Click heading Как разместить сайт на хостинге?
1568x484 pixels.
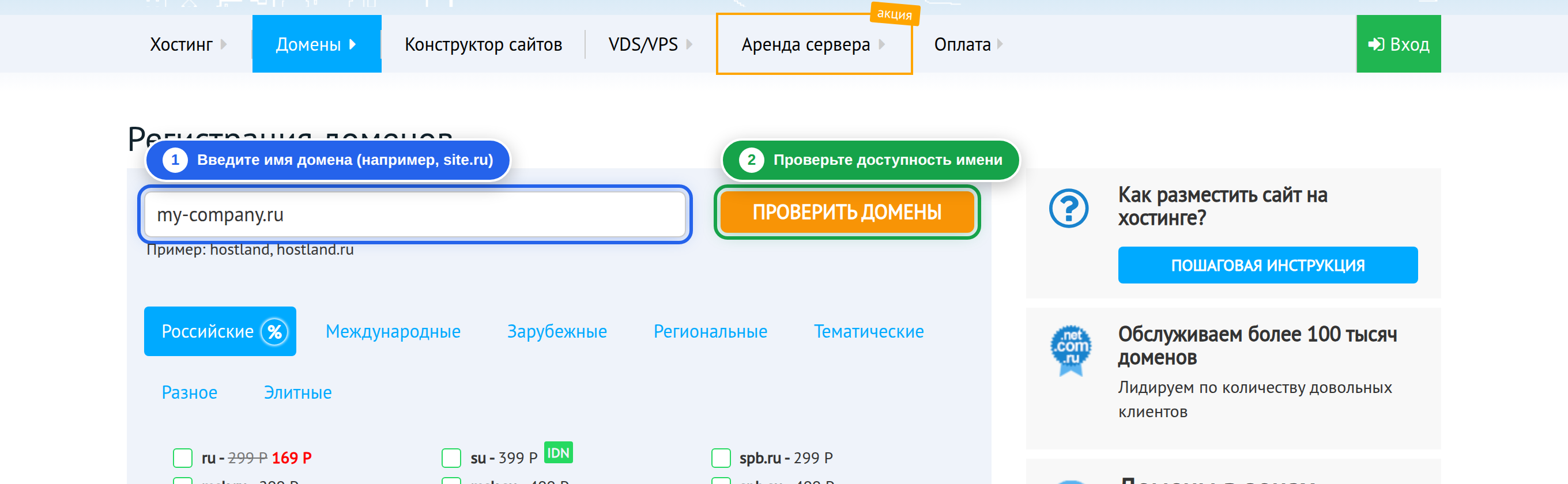coord(1222,206)
